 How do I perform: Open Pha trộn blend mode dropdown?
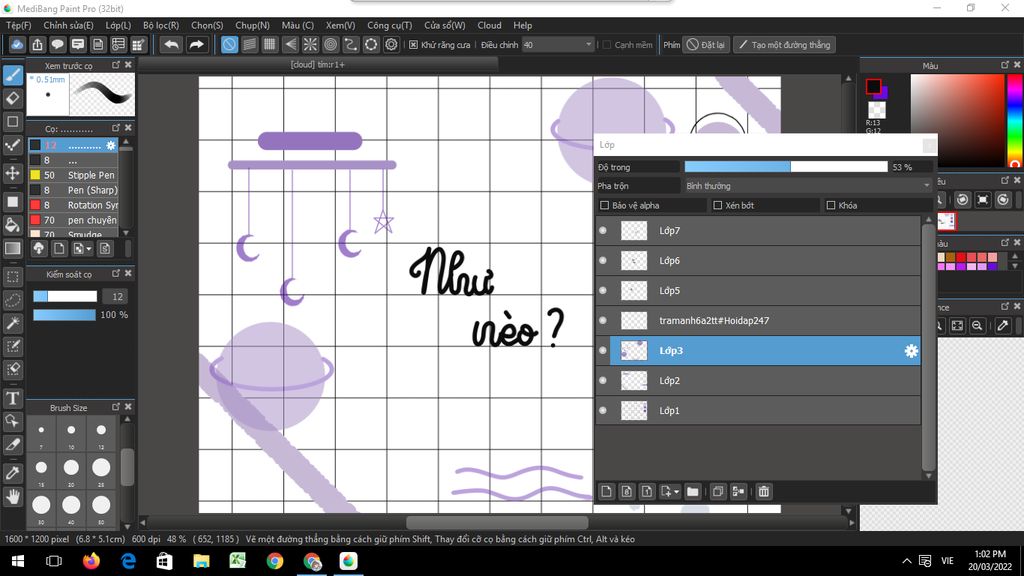tap(808, 186)
